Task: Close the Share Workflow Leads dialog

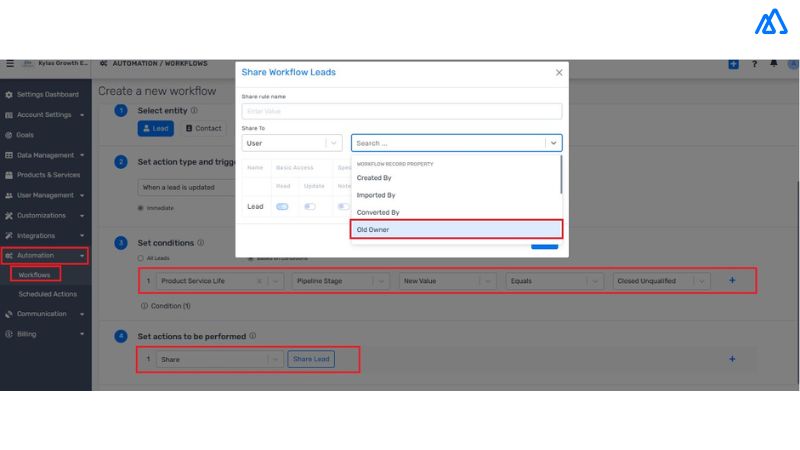Action: (559, 72)
